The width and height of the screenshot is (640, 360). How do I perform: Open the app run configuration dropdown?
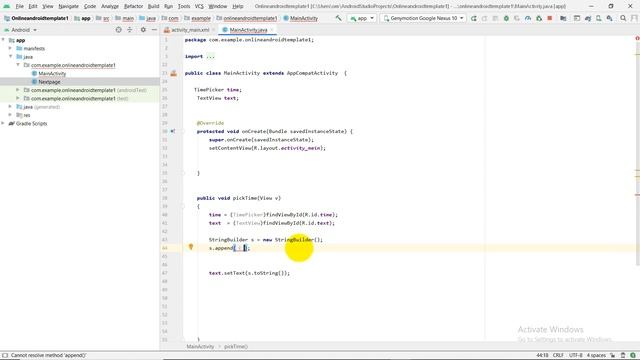362,18
